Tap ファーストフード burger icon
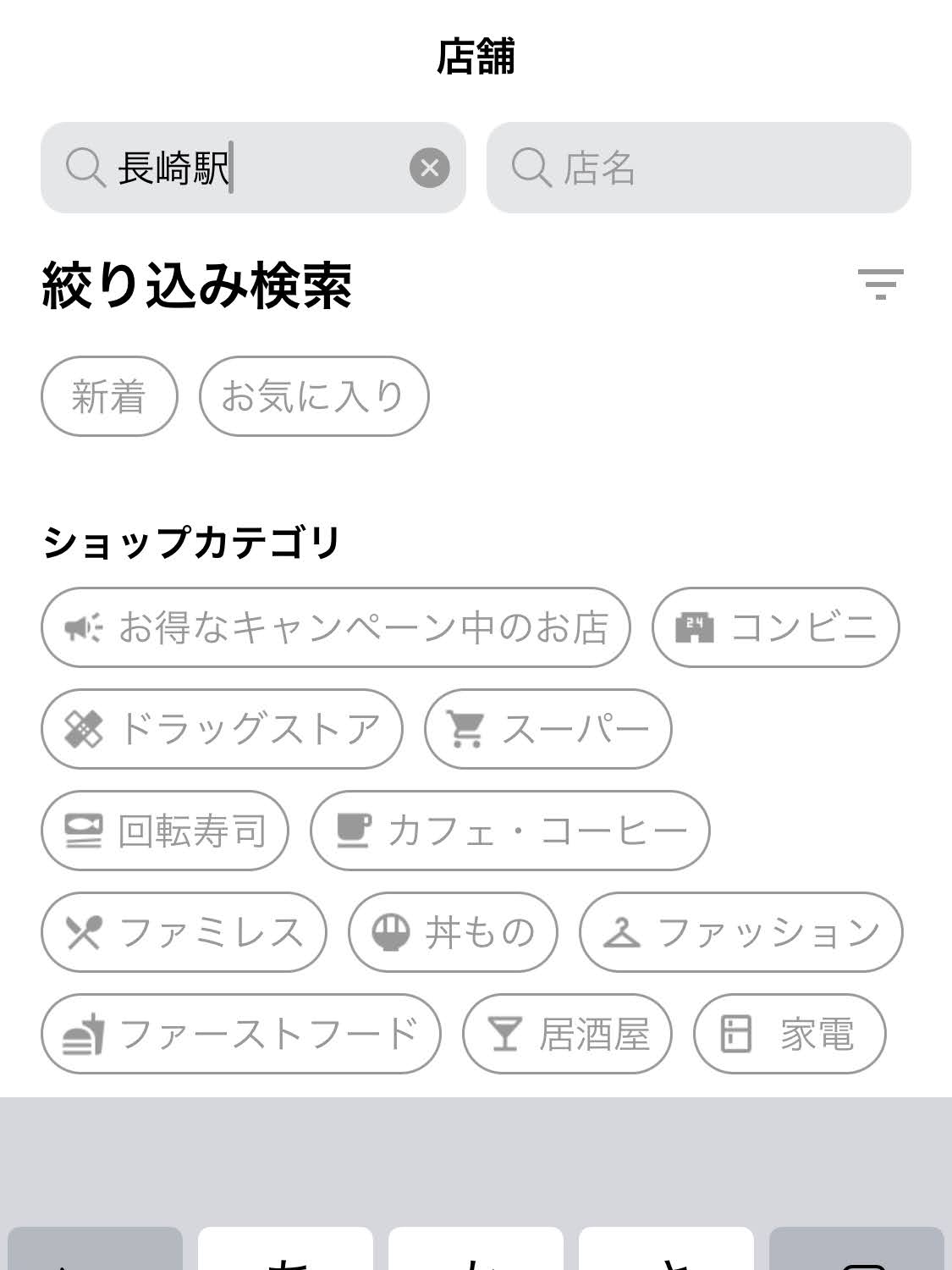Image resolution: width=952 pixels, height=1270 pixels. [x=84, y=1034]
